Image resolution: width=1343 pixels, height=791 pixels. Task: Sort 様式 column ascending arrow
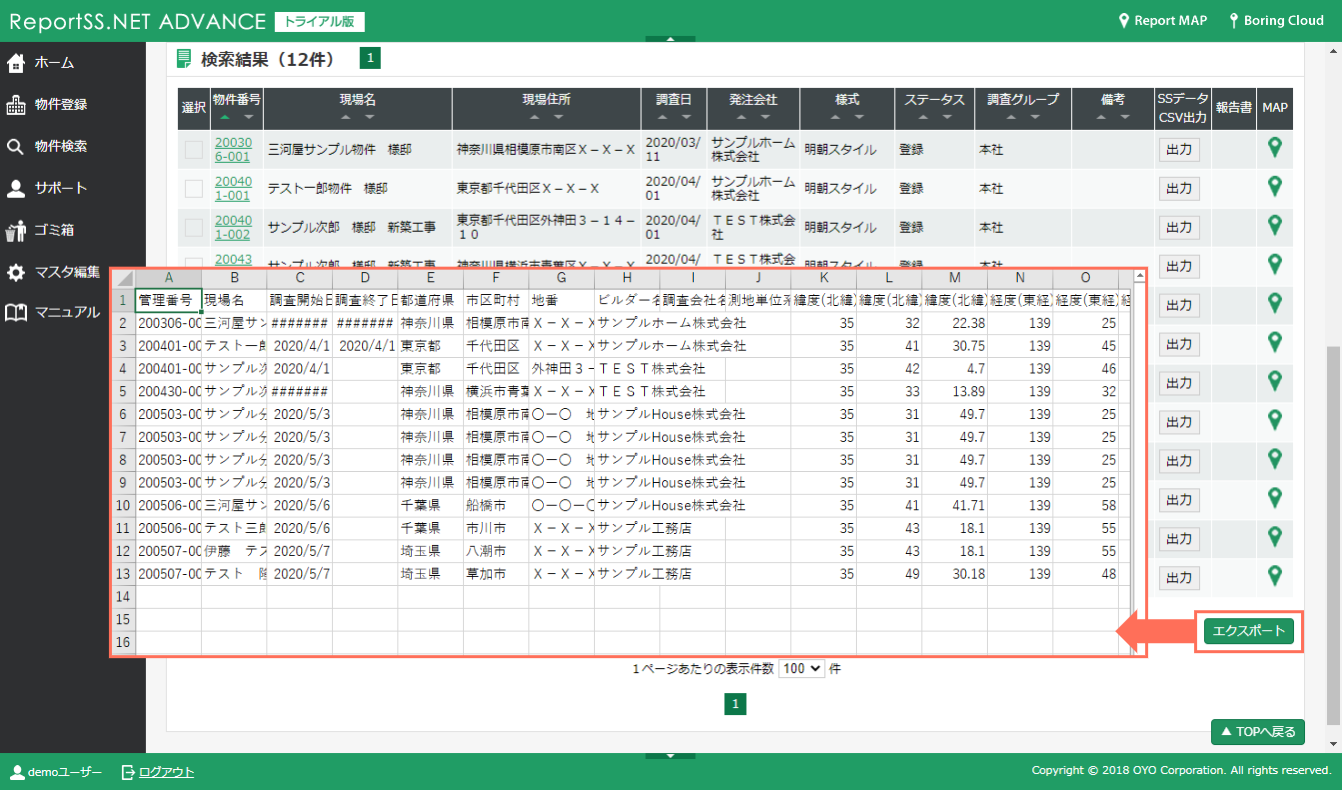click(835, 118)
